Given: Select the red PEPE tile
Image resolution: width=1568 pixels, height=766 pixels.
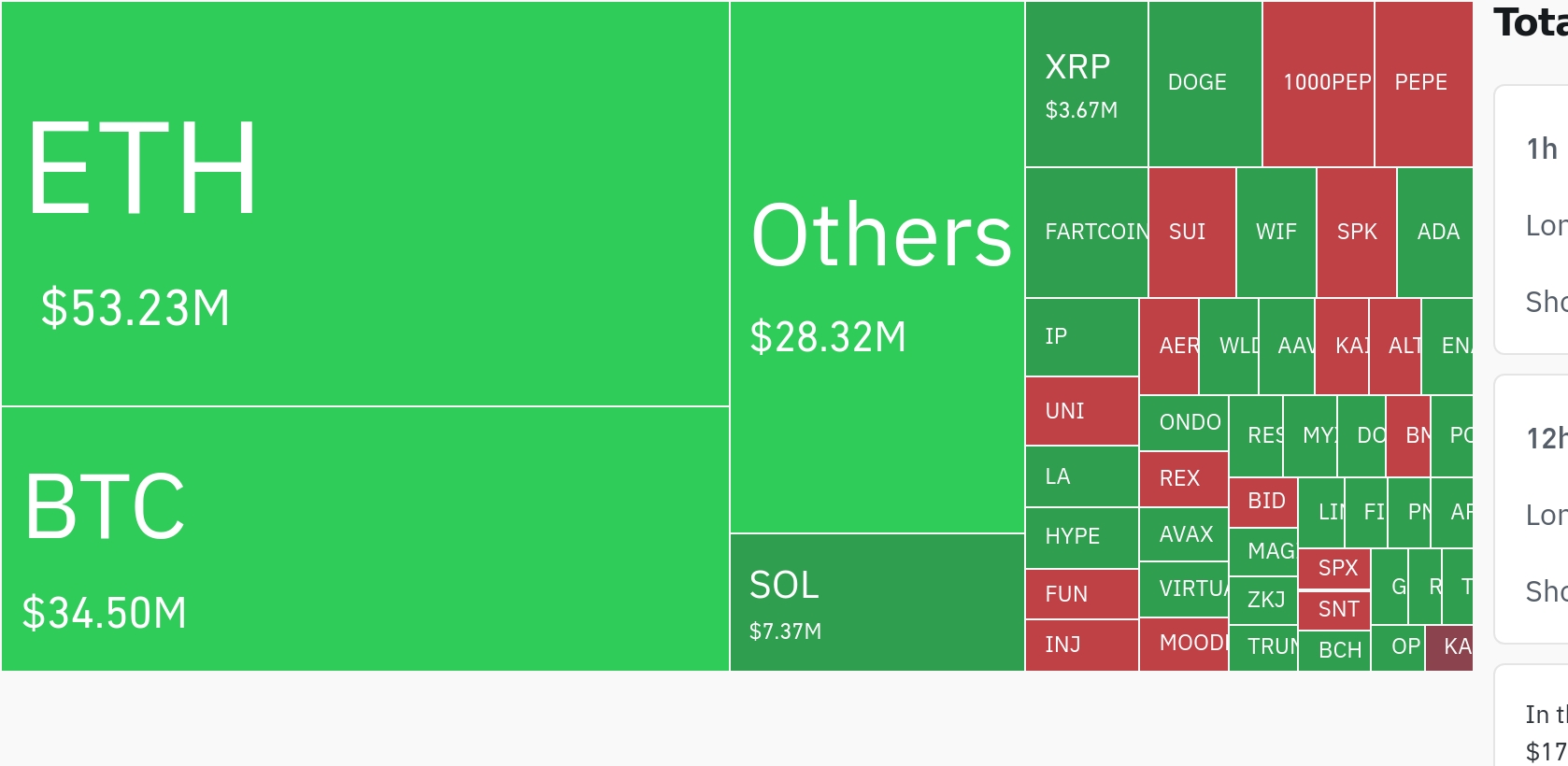Looking at the screenshot, I should pyautogui.click(x=1424, y=84).
